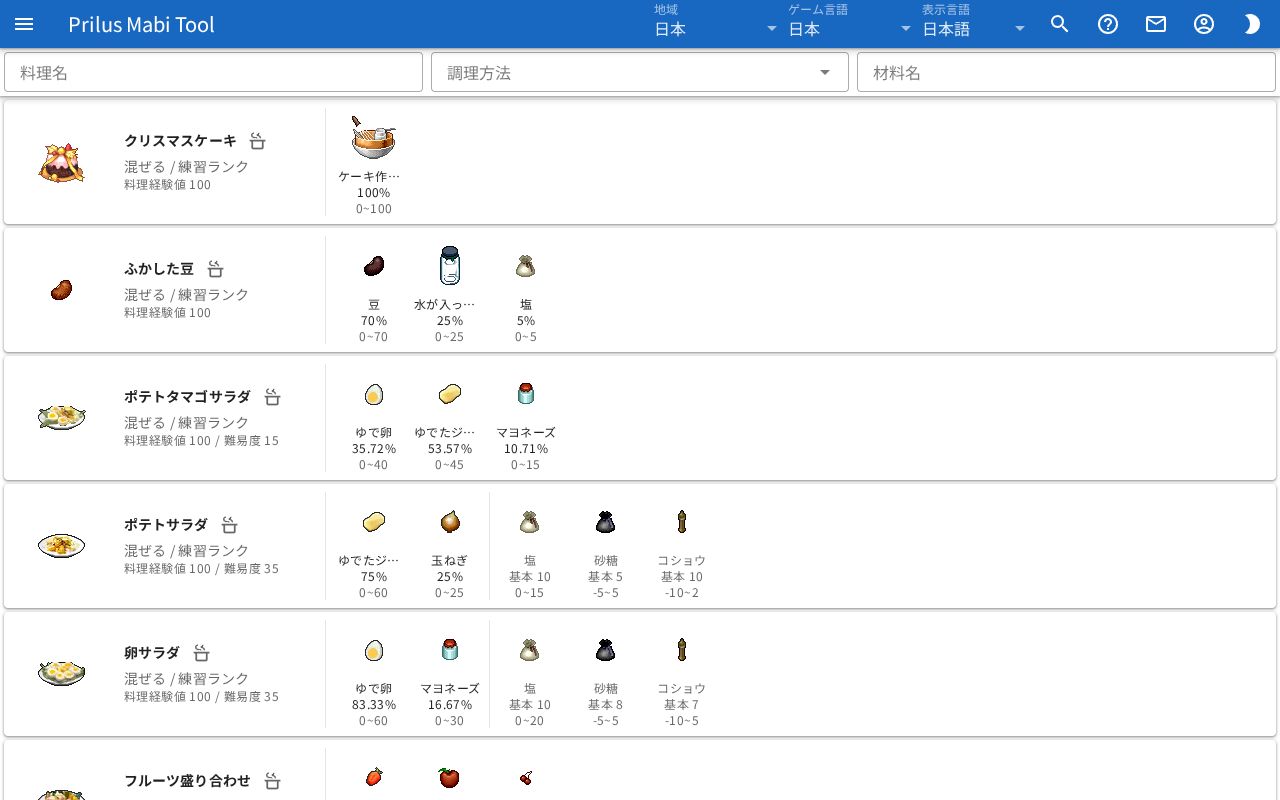Click the 玉ねぎ onion ingredient icon

450,522
